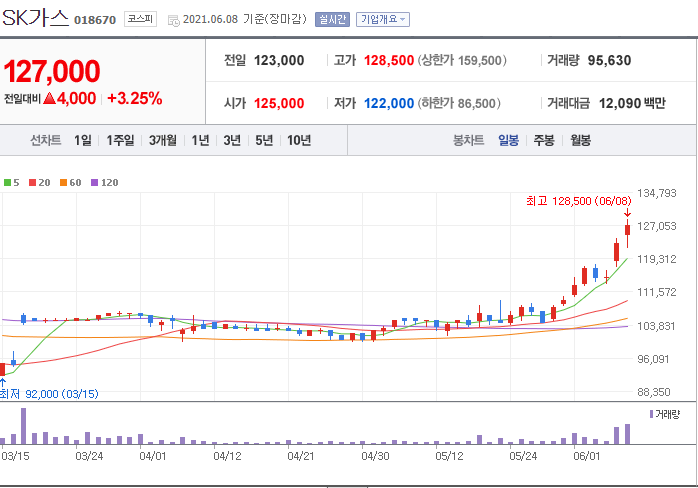Viewport: 698px width, 488px height.
Task: Click the red 20-day moving average swatch
Action: click(x=32, y=183)
